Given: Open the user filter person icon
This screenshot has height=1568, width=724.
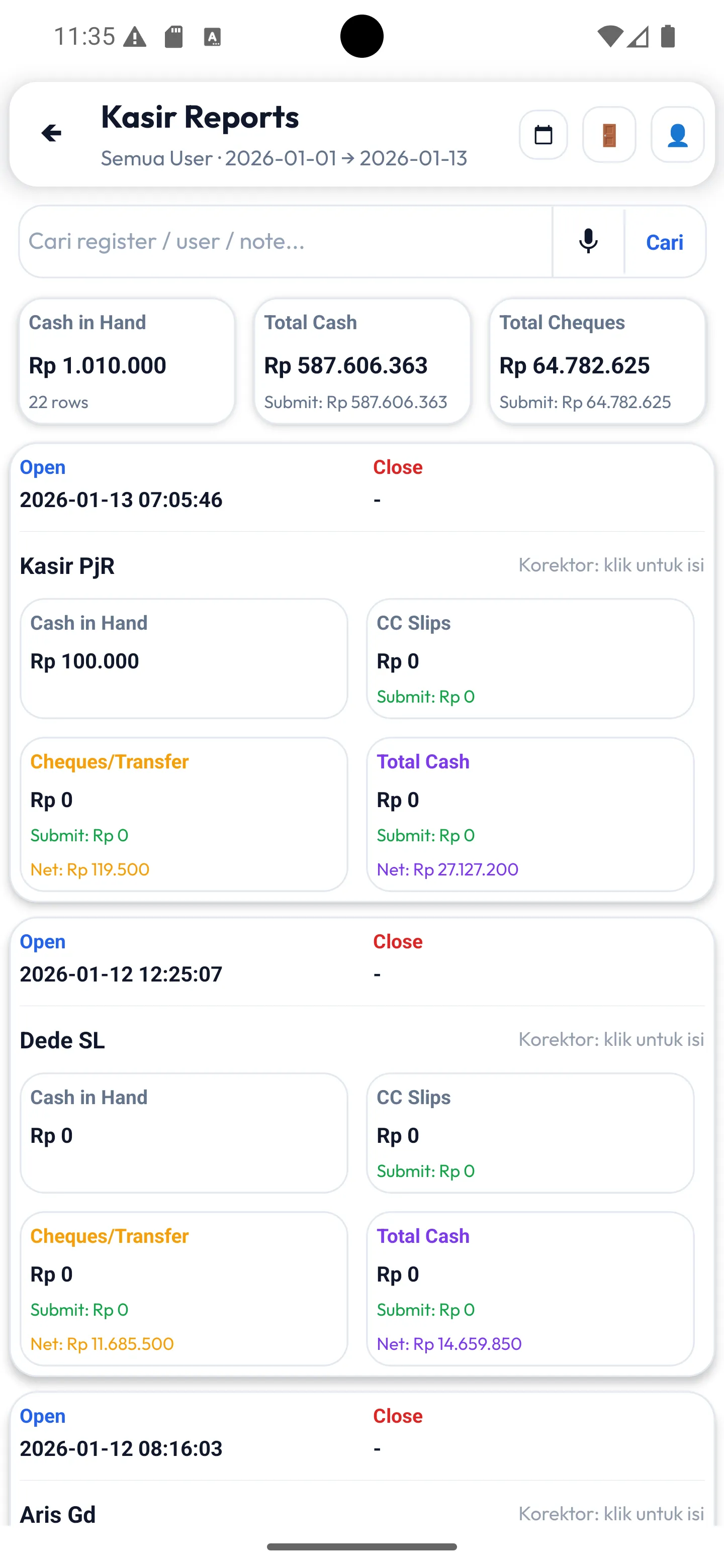Looking at the screenshot, I should click(677, 135).
